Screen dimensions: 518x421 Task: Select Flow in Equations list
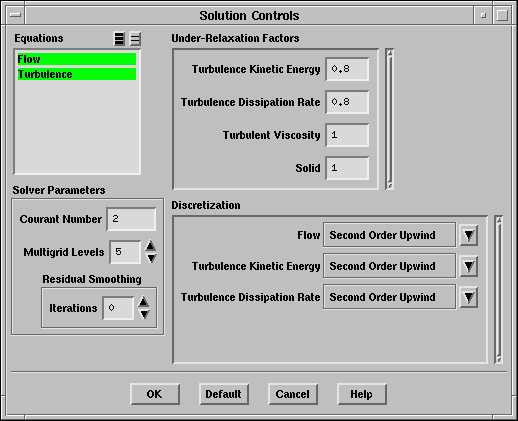77,59
